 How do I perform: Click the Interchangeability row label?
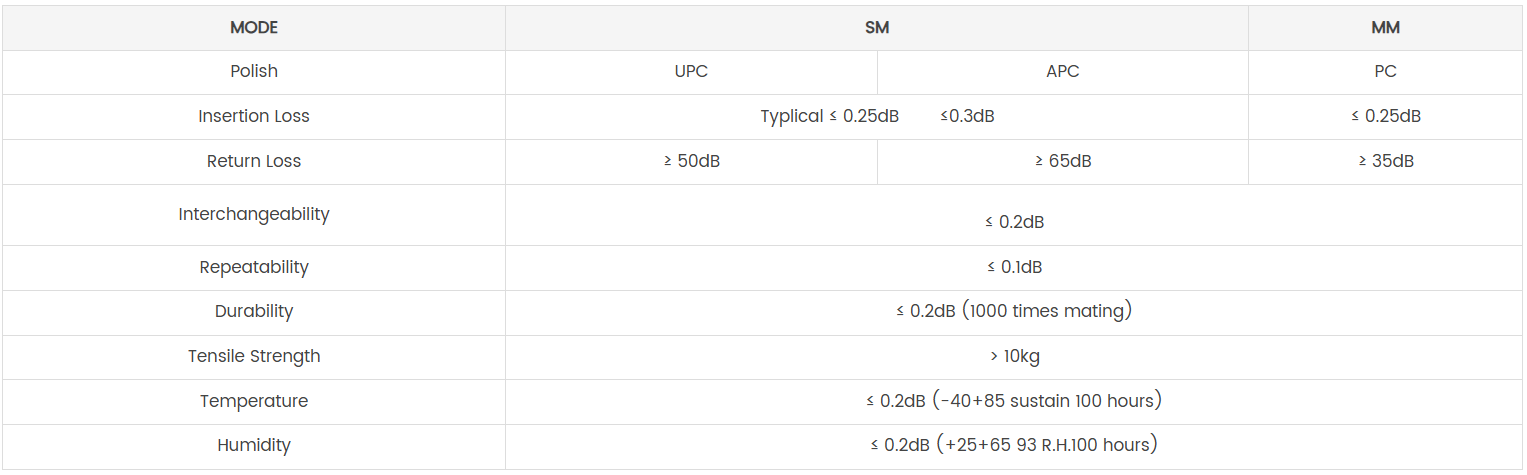pos(254,214)
